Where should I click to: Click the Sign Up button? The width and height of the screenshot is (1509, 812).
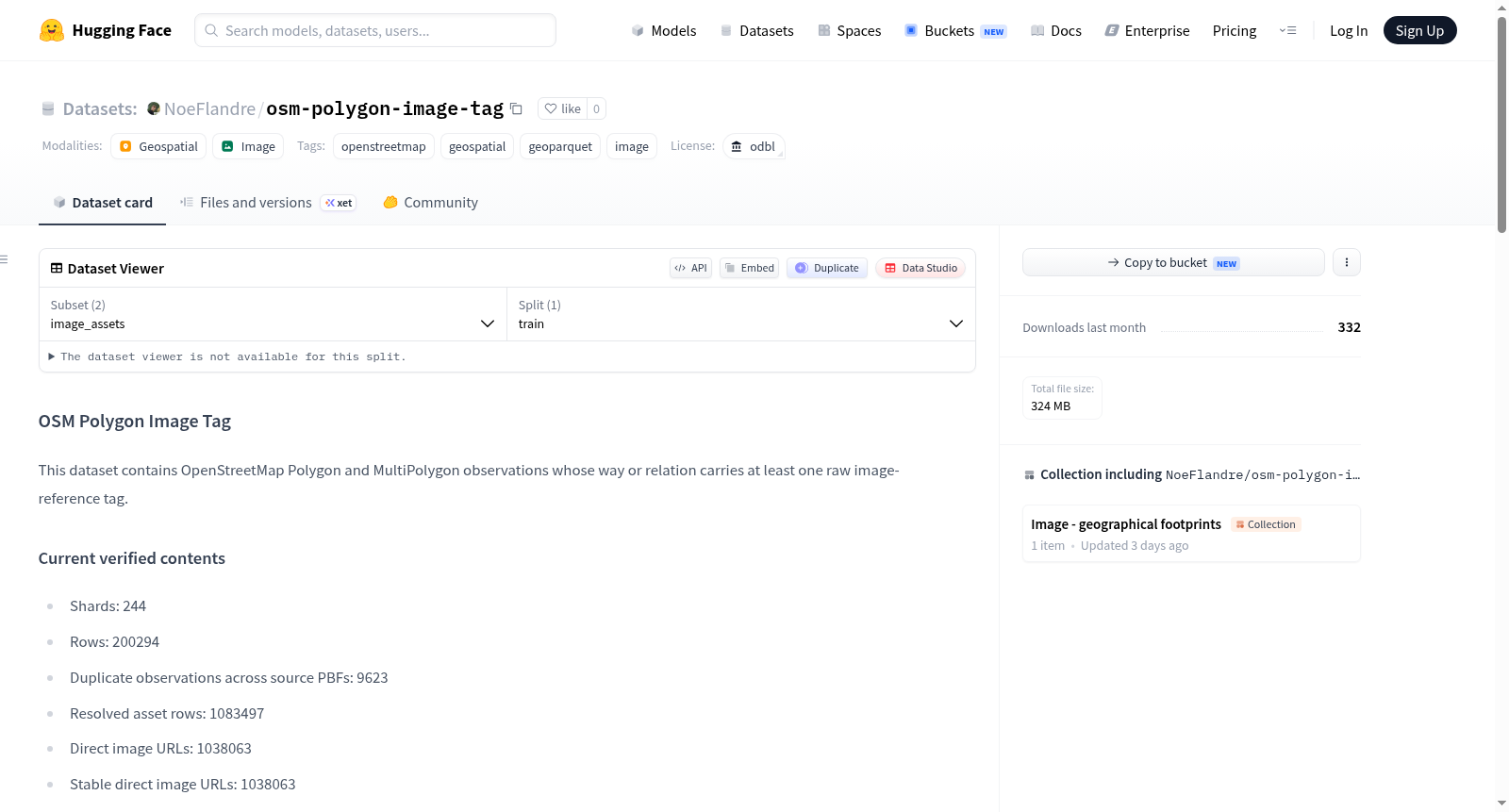pos(1419,30)
